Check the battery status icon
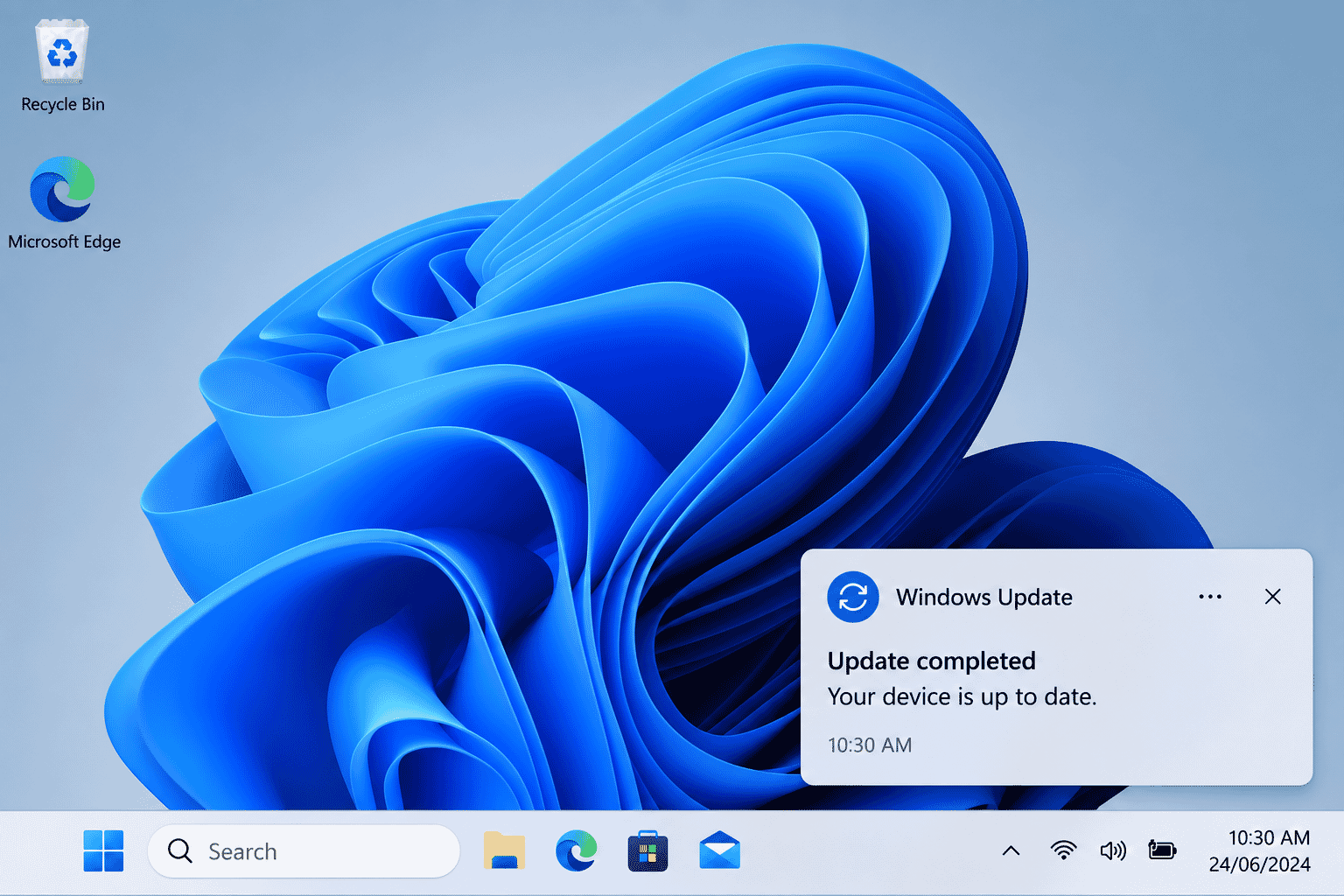The width and height of the screenshot is (1344, 896). pyautogui.click(x=1162, y=850)
